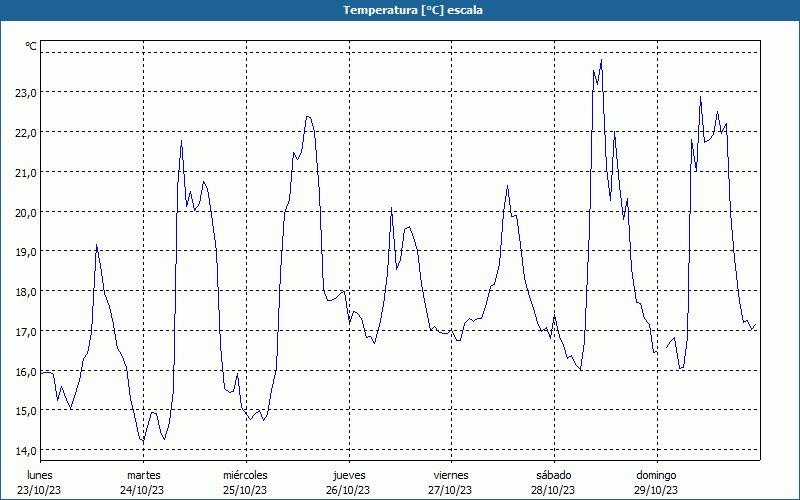Viewport: 800px width, 500px height.
Task: Click the 'Temperatura [°C] escala' title
Action: 413,10
